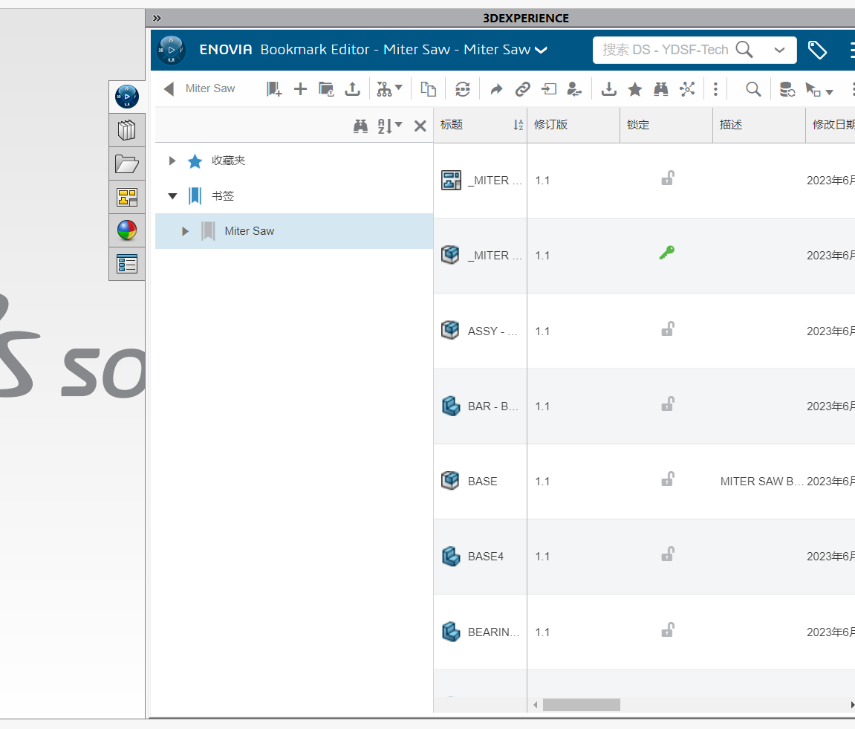Expand the Miter Saw bookmark node
855x729 pixels.
(x=184, y=231)
